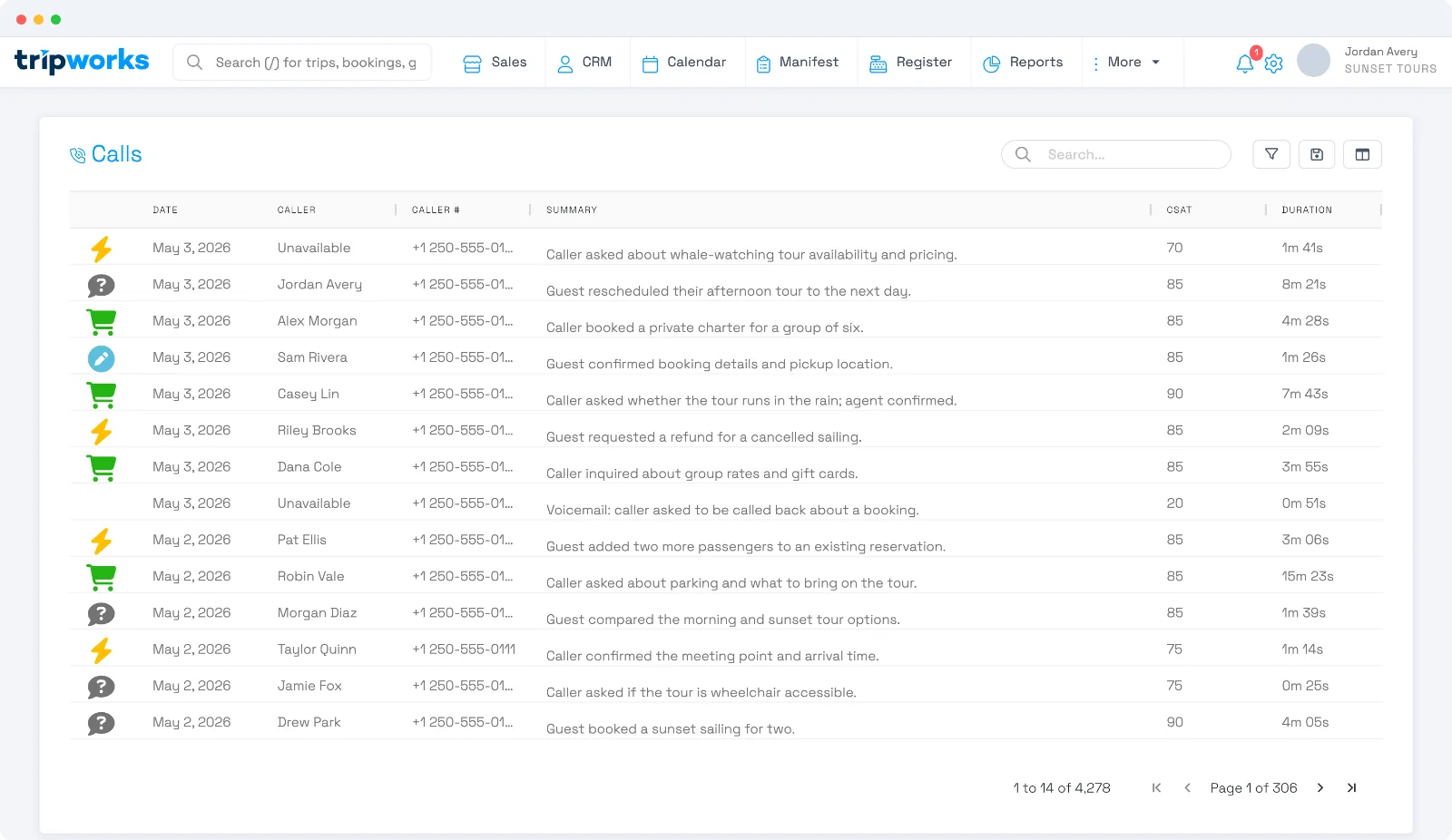Go to the next page arrow
The image size is (1452, 840).
point(1320,787)
